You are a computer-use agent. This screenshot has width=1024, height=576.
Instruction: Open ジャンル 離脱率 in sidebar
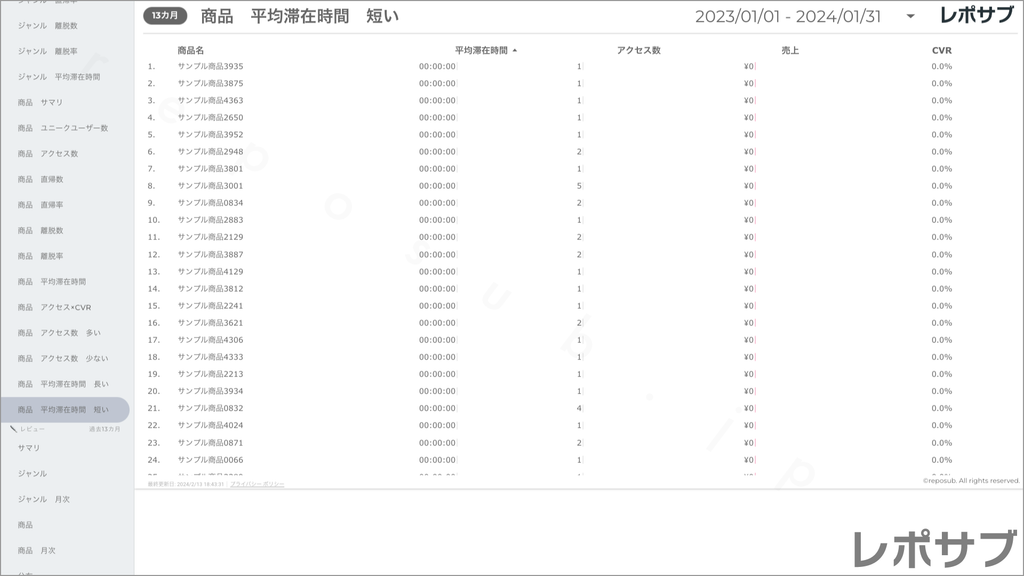click(x=48, y=51)
